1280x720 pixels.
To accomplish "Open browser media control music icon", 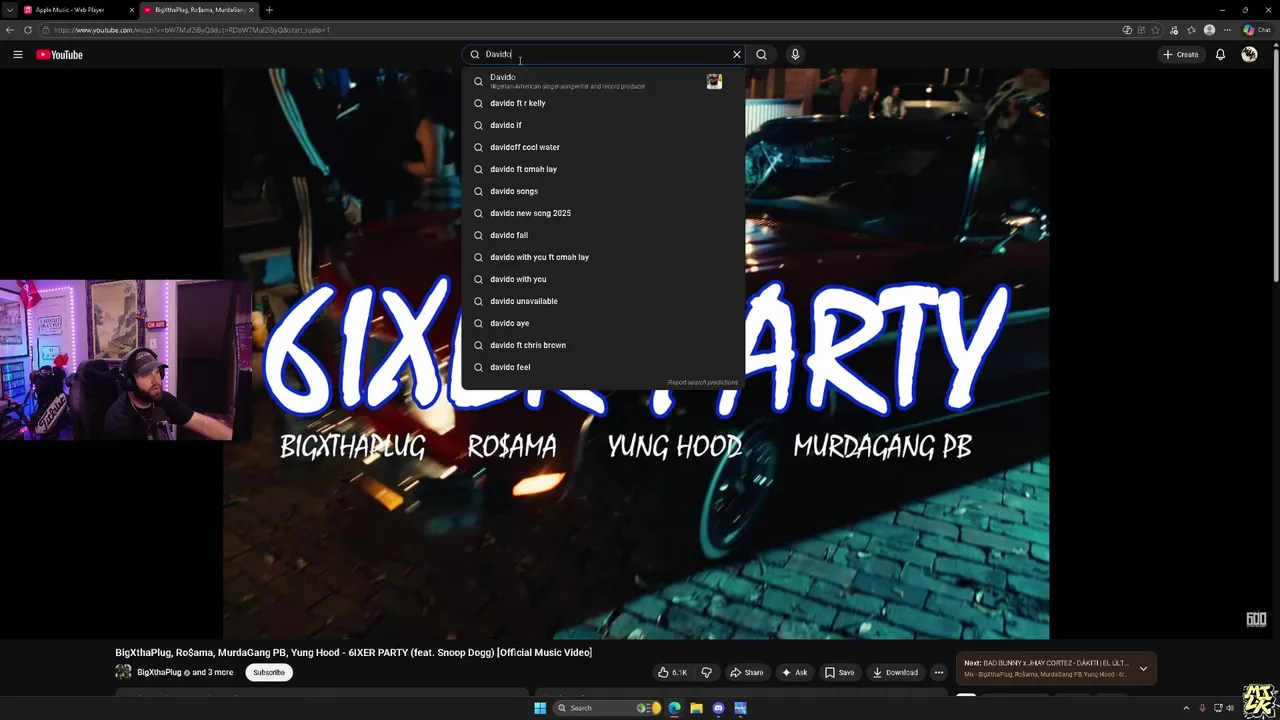I will [1174, 30].
